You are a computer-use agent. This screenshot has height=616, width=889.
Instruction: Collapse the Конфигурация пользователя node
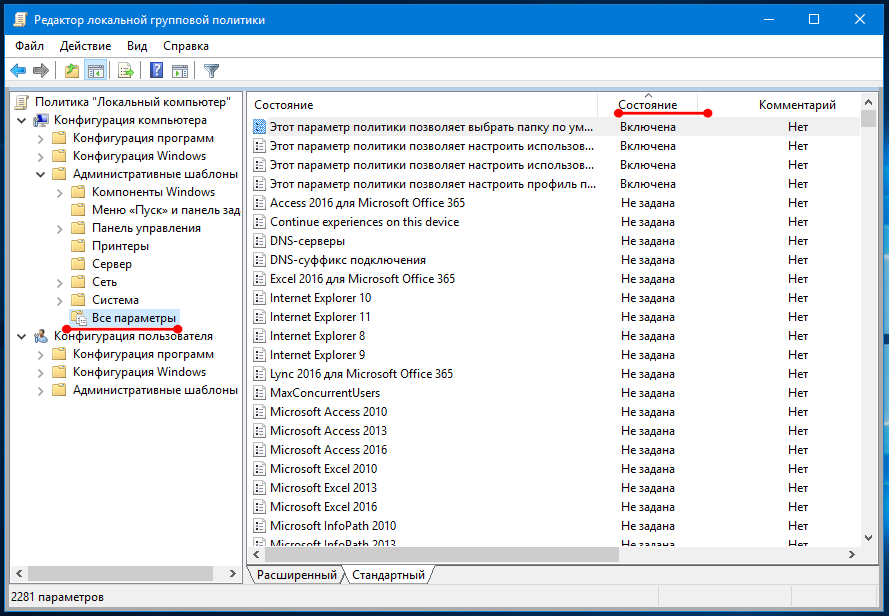click(22, 336)
